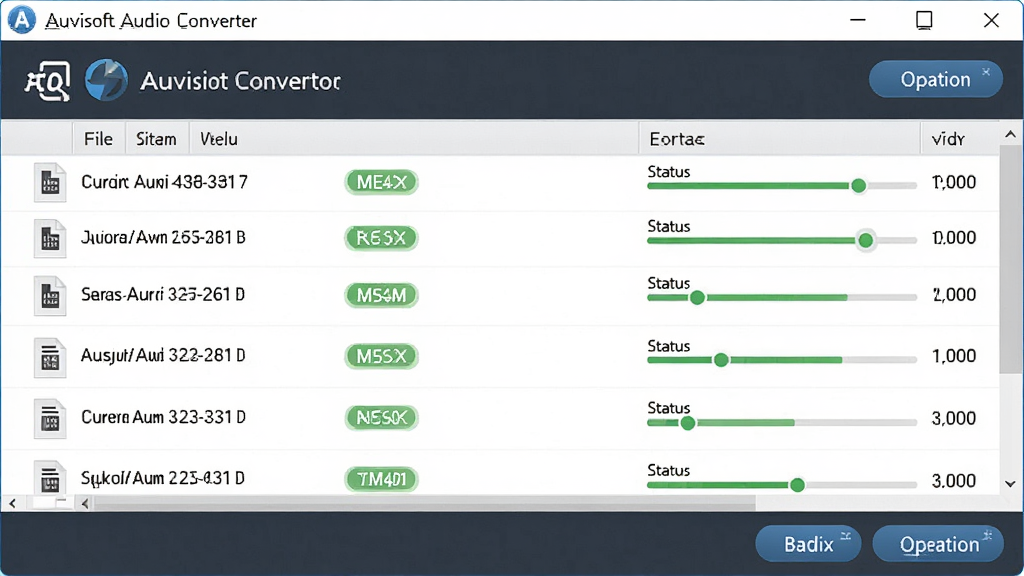Maximize the Auvisoft Audio Converter window
This screenshot has height=576, width=1024.
[x=924, y=20]
